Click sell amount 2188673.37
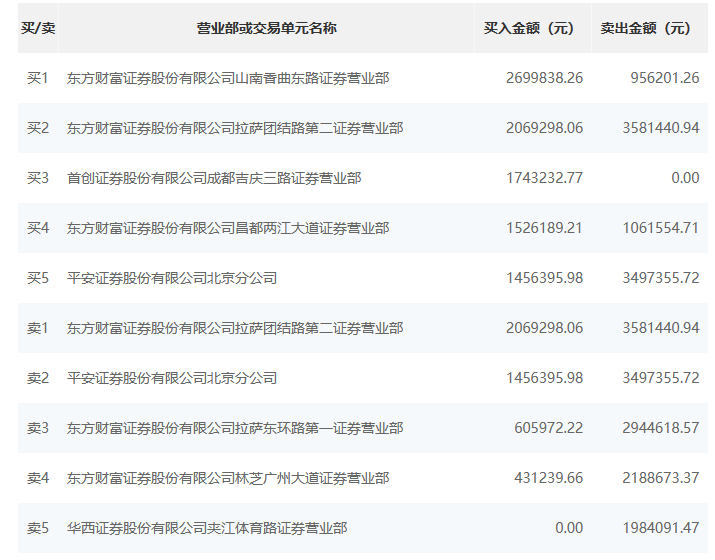This screenshot has width=715, height=560. pos(661,478)
